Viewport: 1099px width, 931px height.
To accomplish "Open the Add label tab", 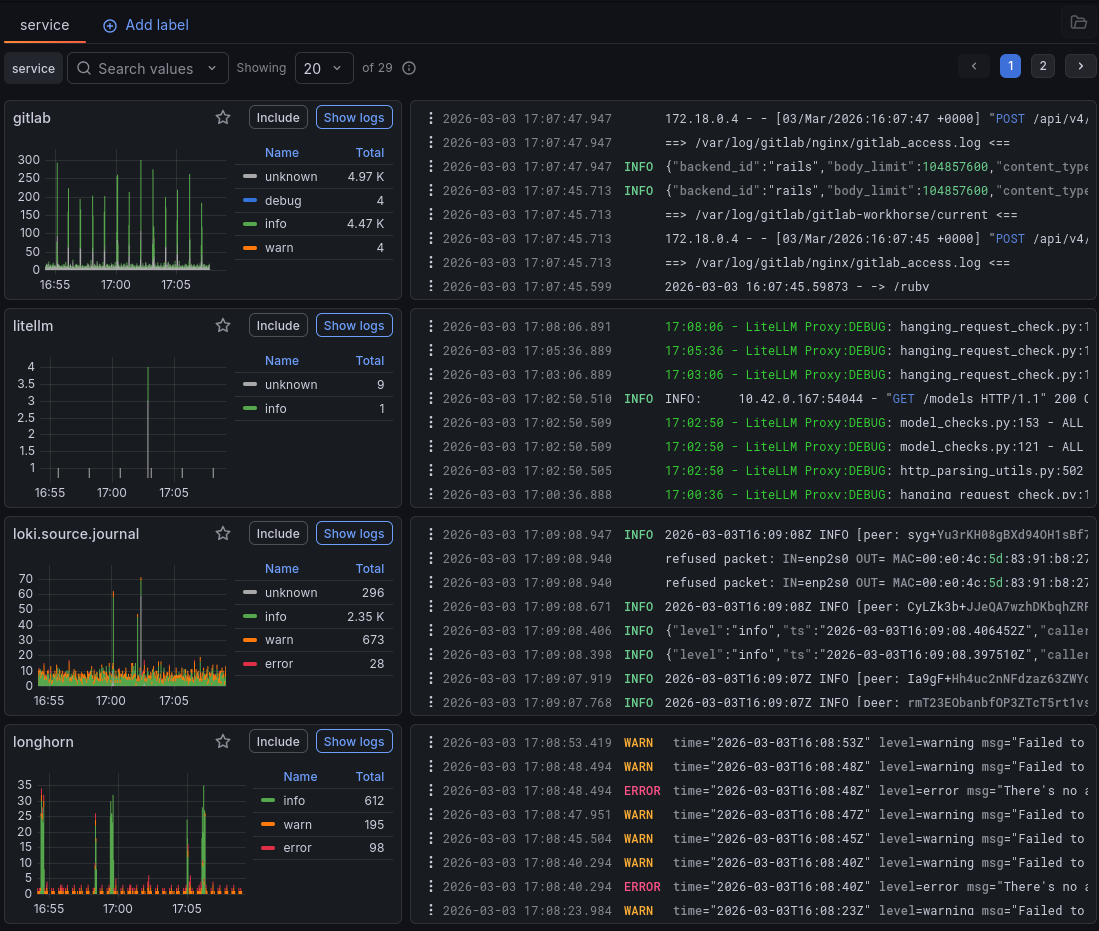I will pos(146,25).
